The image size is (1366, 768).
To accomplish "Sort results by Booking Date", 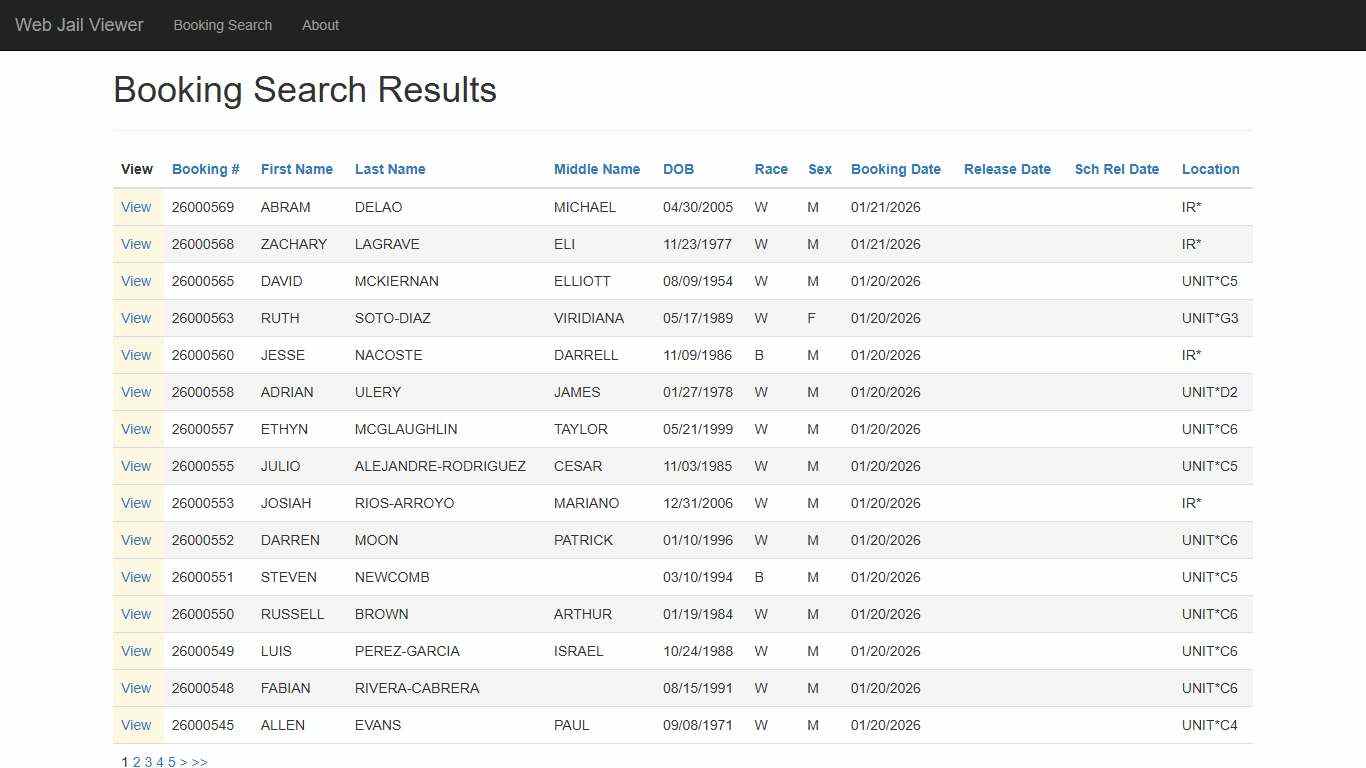I will [x=895, y=169].
